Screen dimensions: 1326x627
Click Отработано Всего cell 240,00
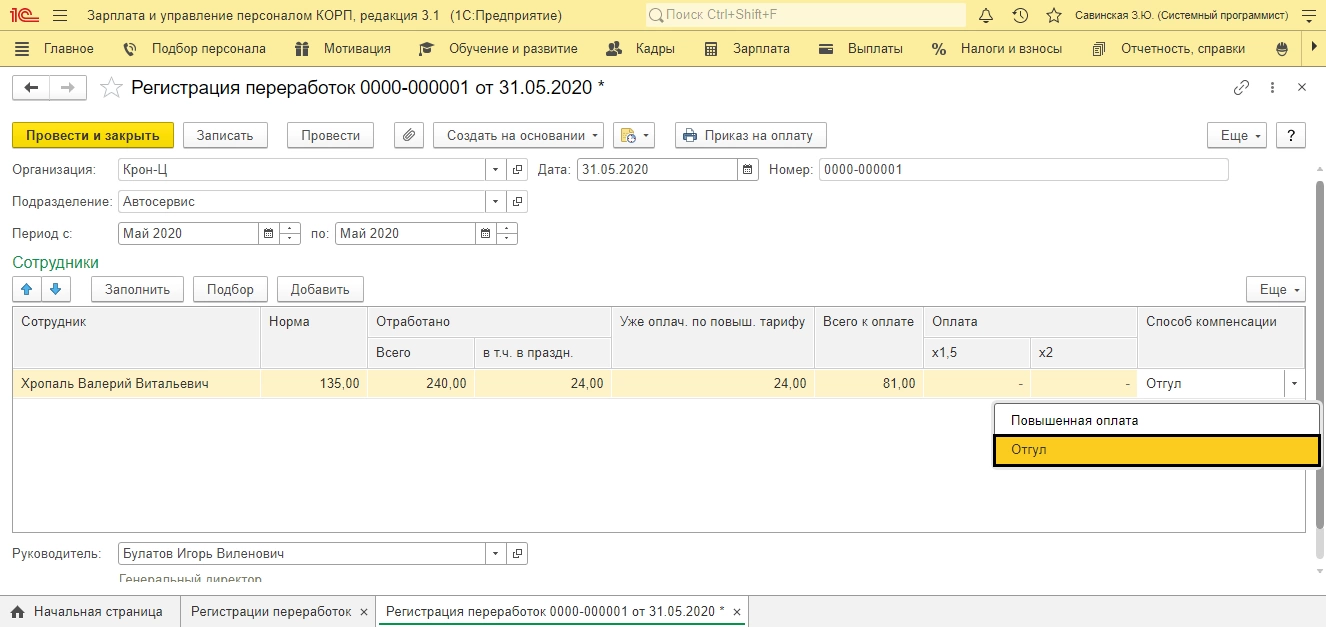421,384
